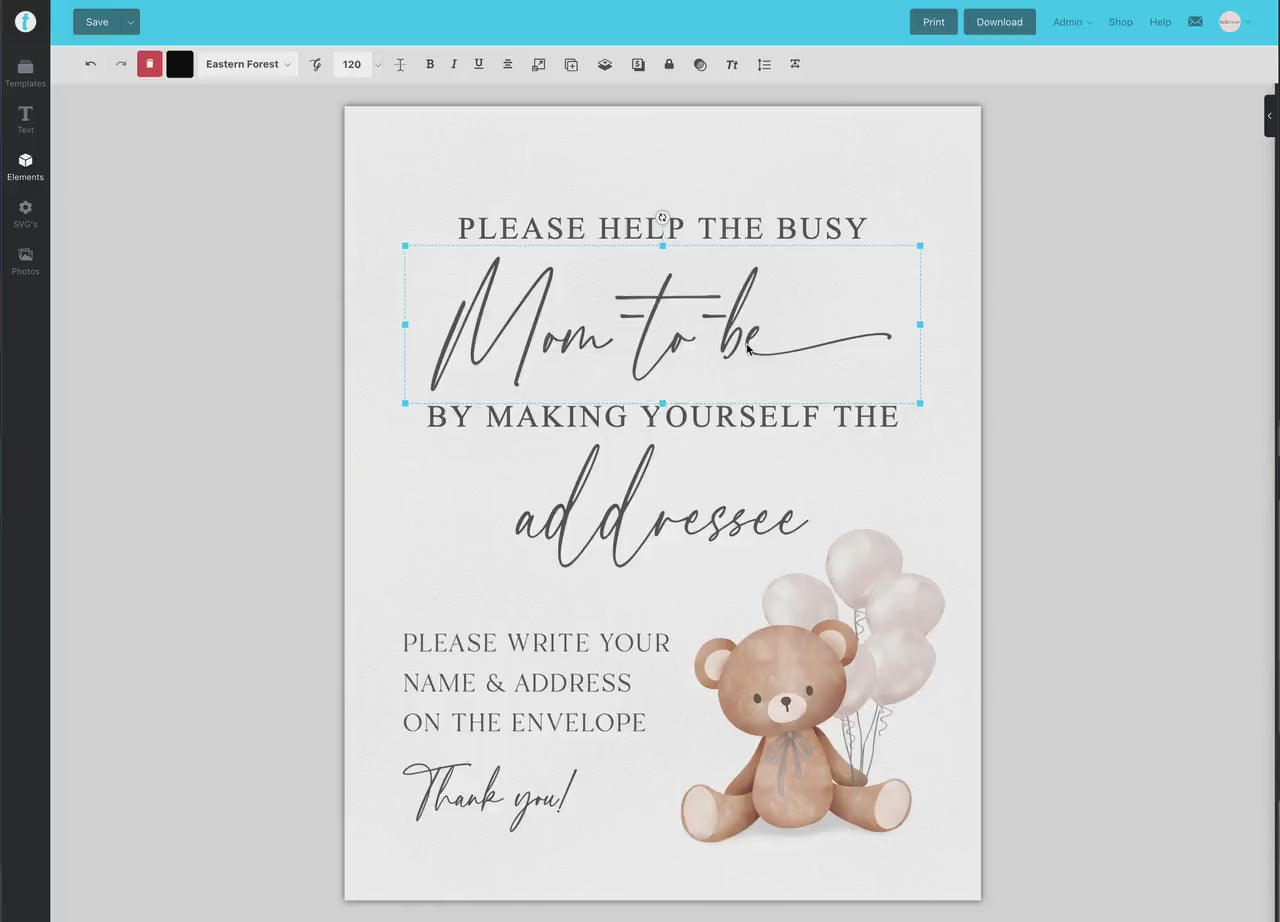
Task: Click the Print button
Action: coord(934,22)
